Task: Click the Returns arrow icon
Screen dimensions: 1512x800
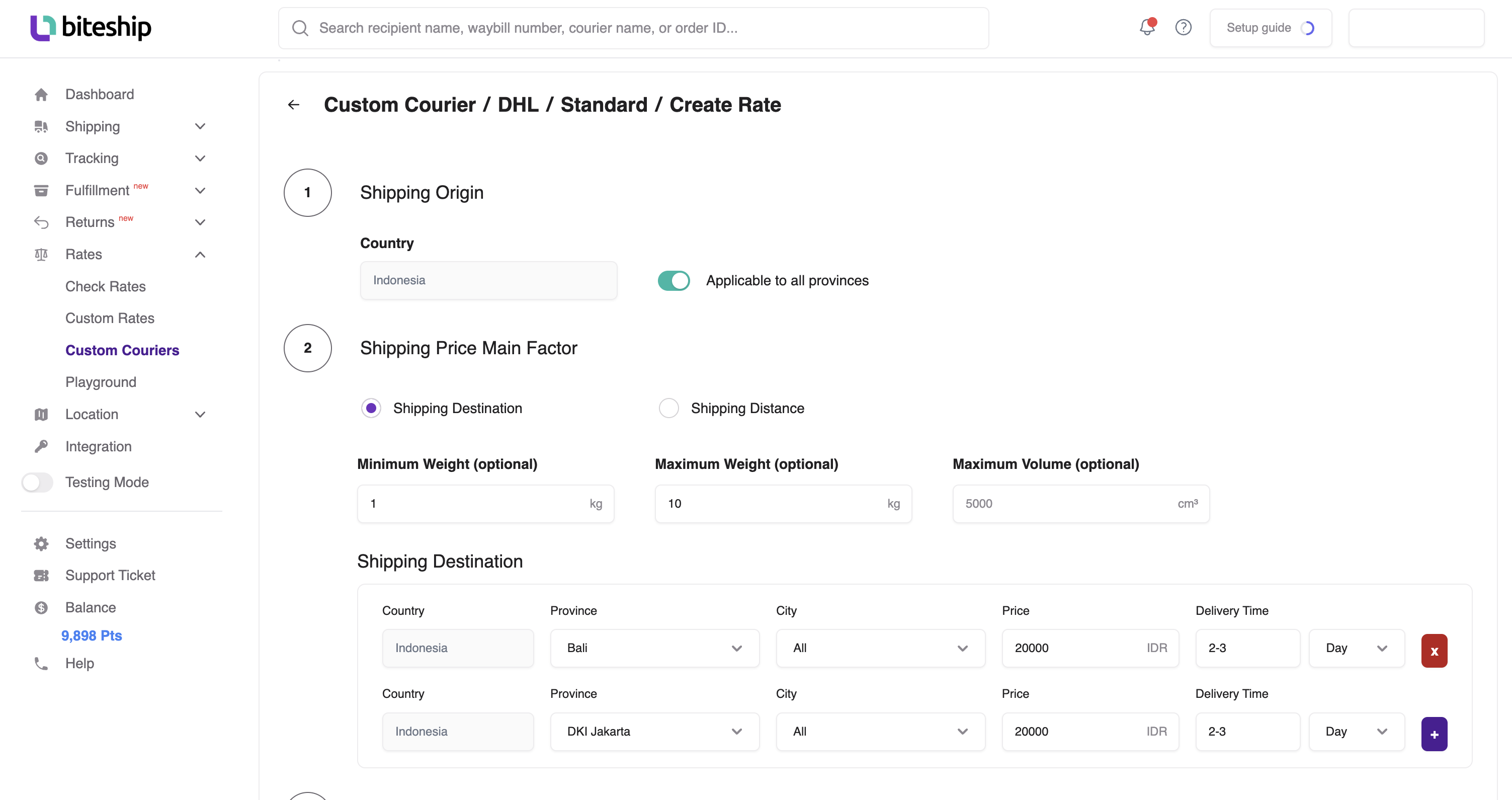Action: [x=41, y=222]
